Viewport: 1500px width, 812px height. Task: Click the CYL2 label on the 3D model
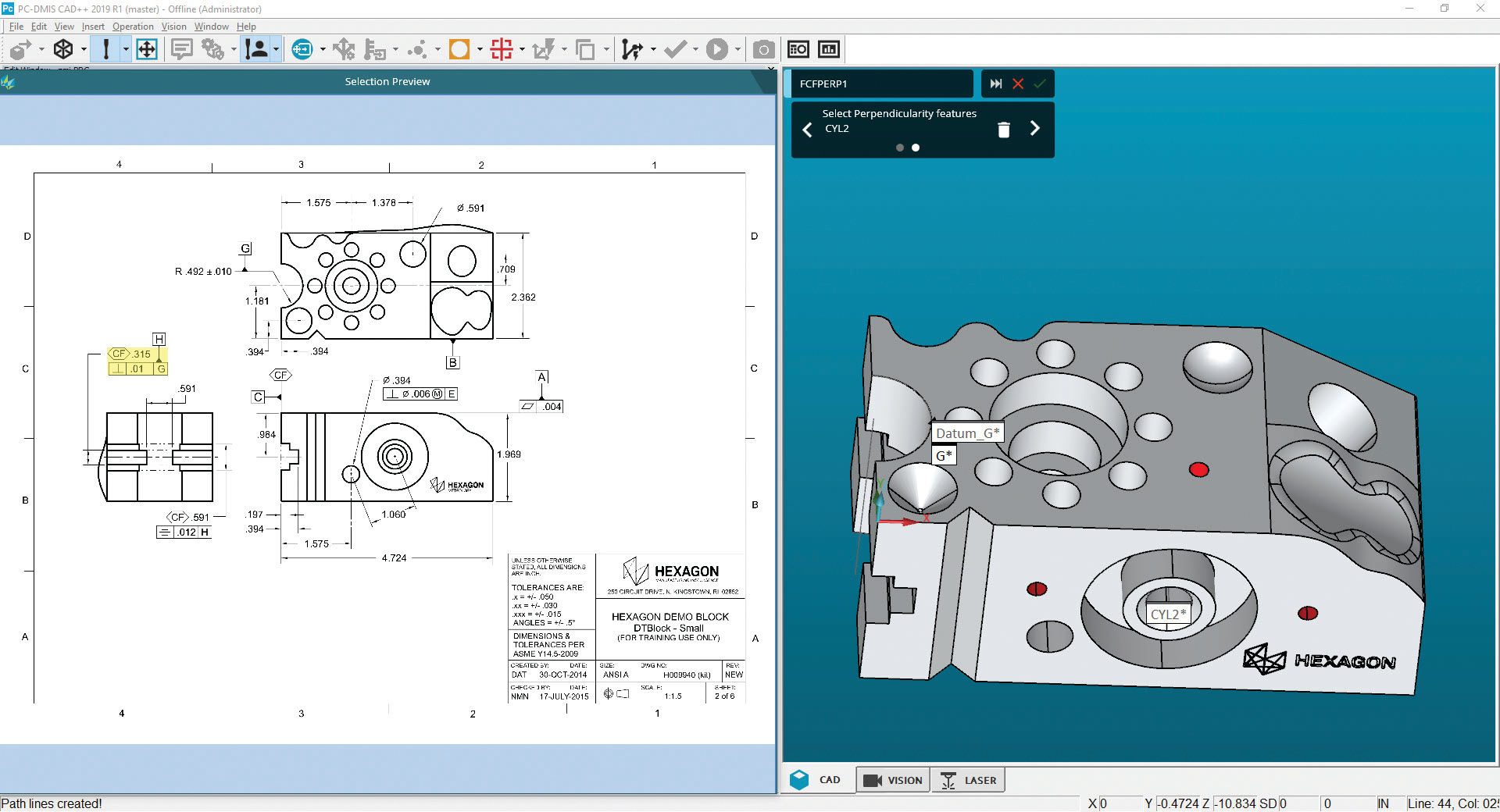(x=1167, y=614)
